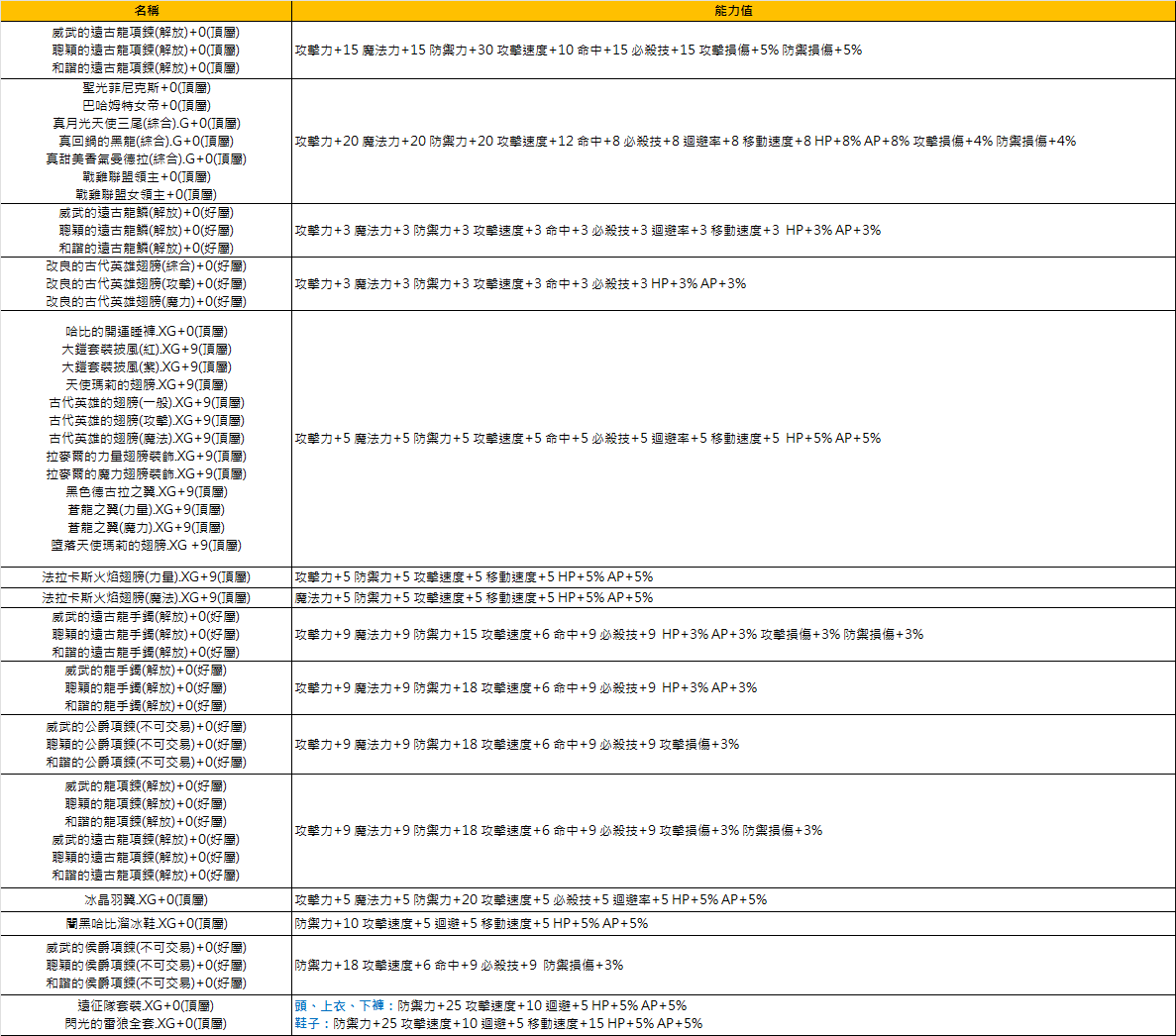
Task: Click the 大鎧套裝披風(紅).XG+9(頂層) entry
Action: pyautogui.click(x=146, y=349)
